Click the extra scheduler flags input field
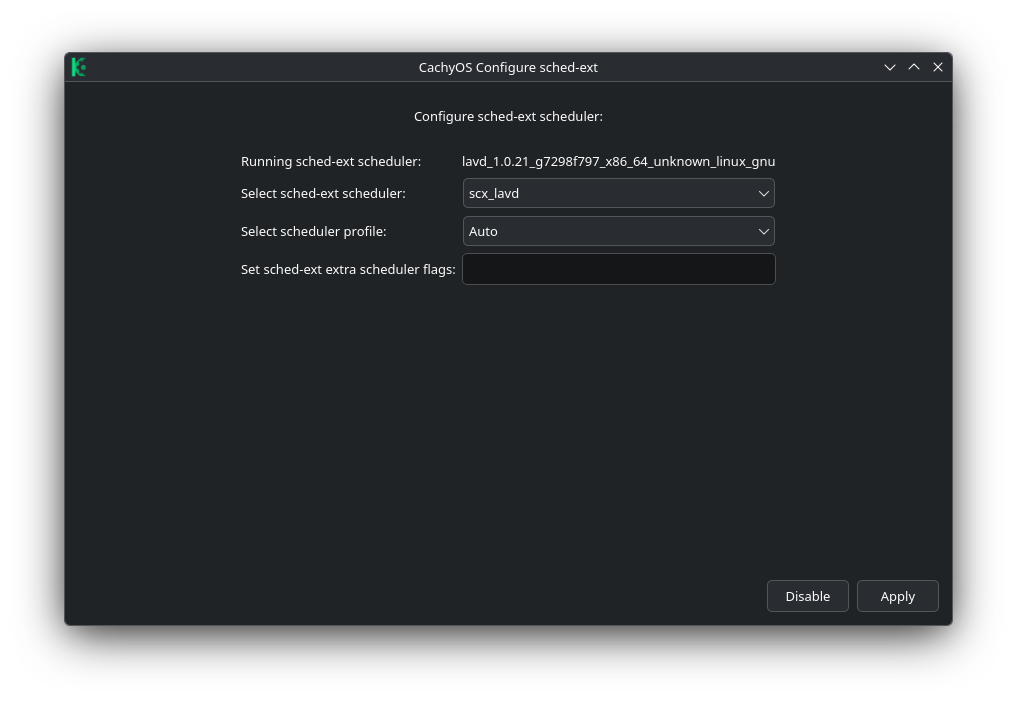 (618, 268)
